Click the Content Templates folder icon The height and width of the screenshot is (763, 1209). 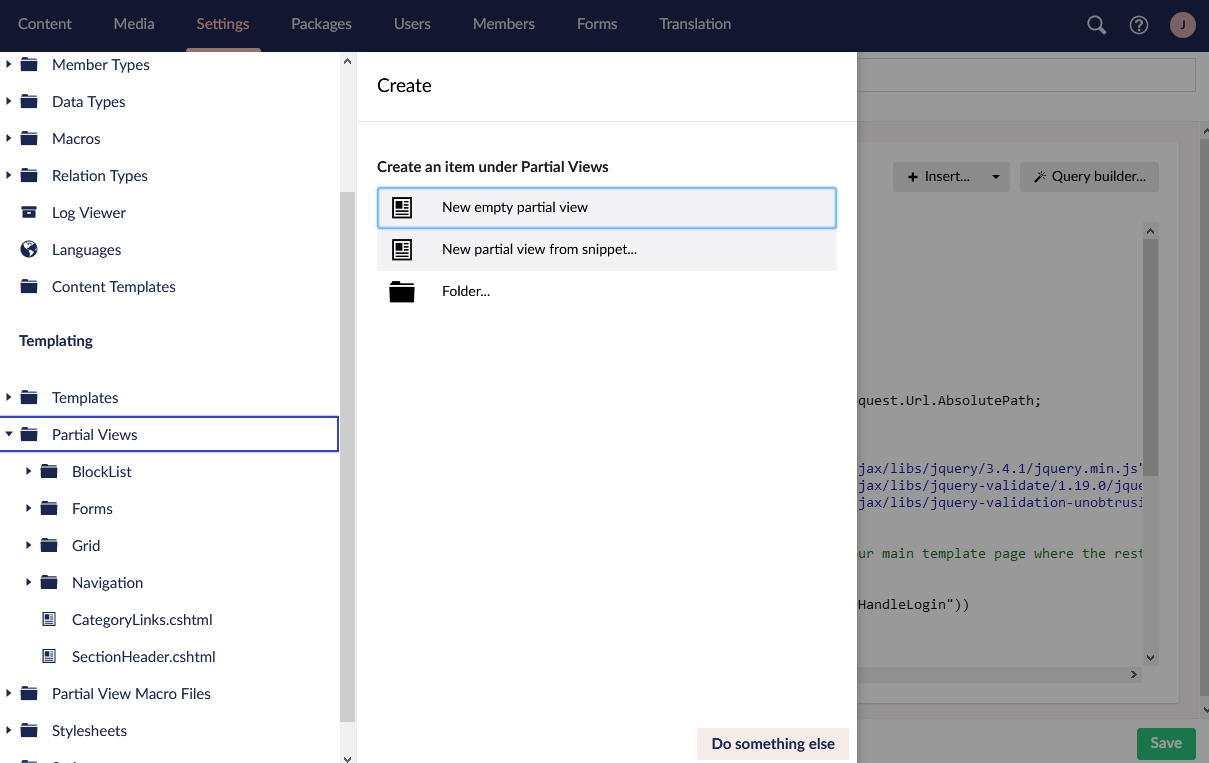click(x=29, y=287)
